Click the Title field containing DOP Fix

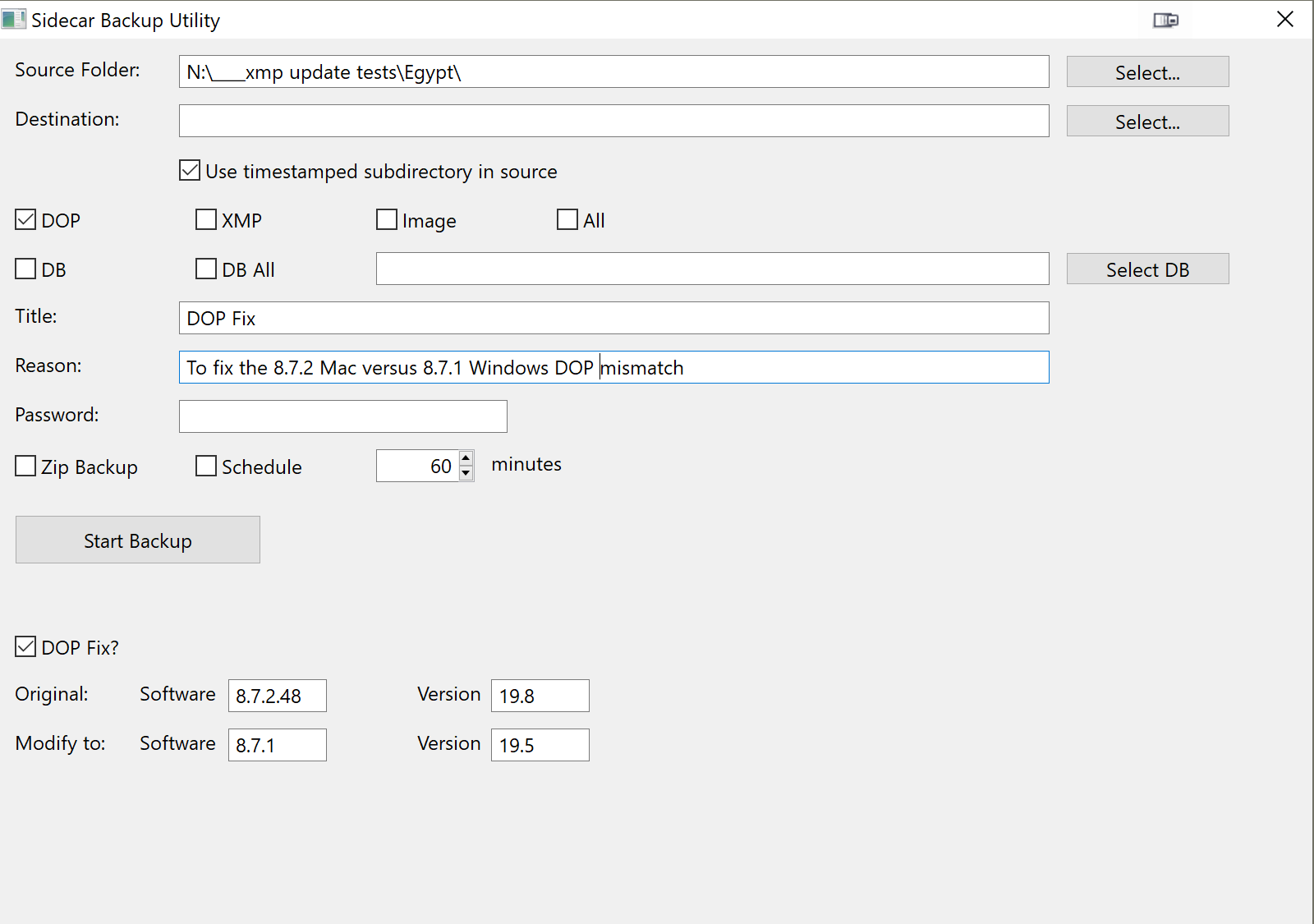[613, 319]
